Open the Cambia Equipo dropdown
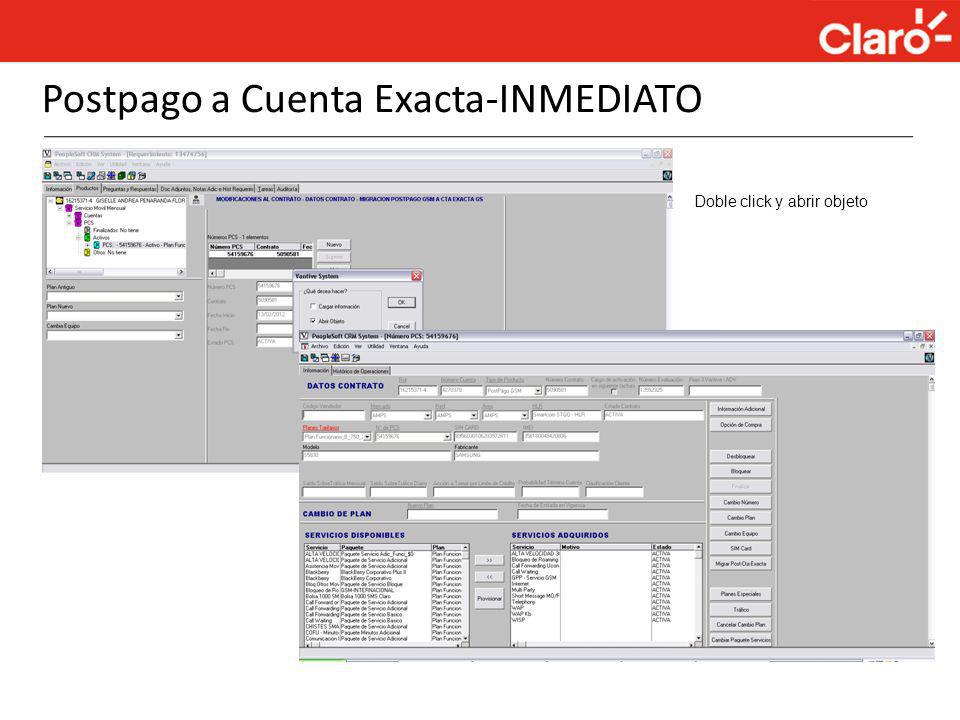Image resolution: width=960 pixels, height=720 pixels. (x=178, y=336)
